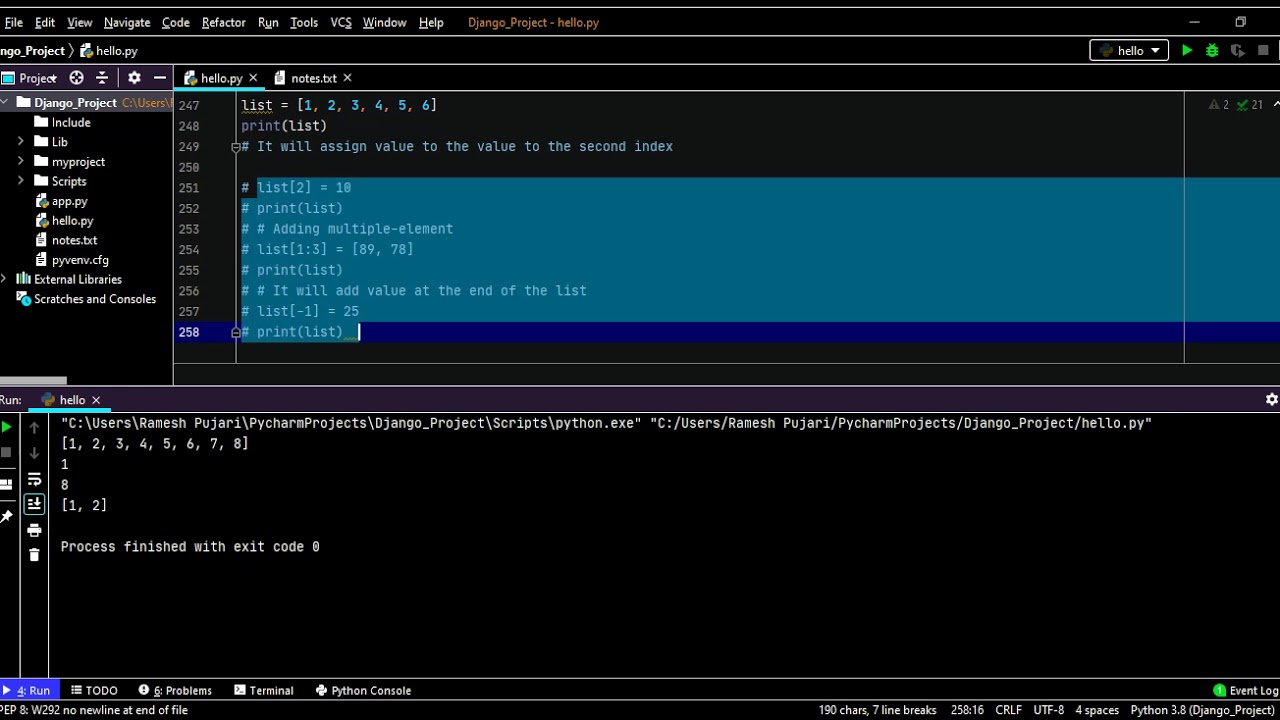Open the File menu
The image size is (1280, 720).
coord(14,22)
